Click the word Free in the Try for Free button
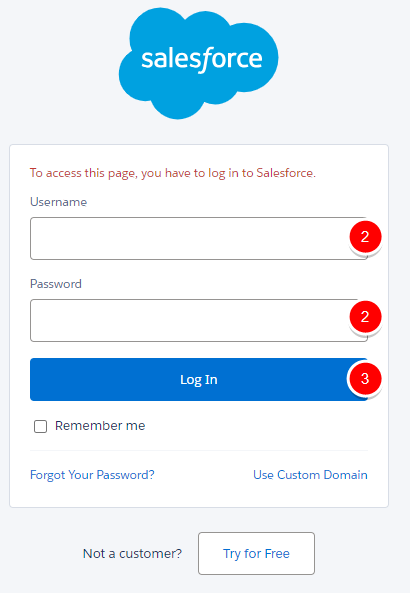This screenshot has width=410, height=593. (277, 554)
